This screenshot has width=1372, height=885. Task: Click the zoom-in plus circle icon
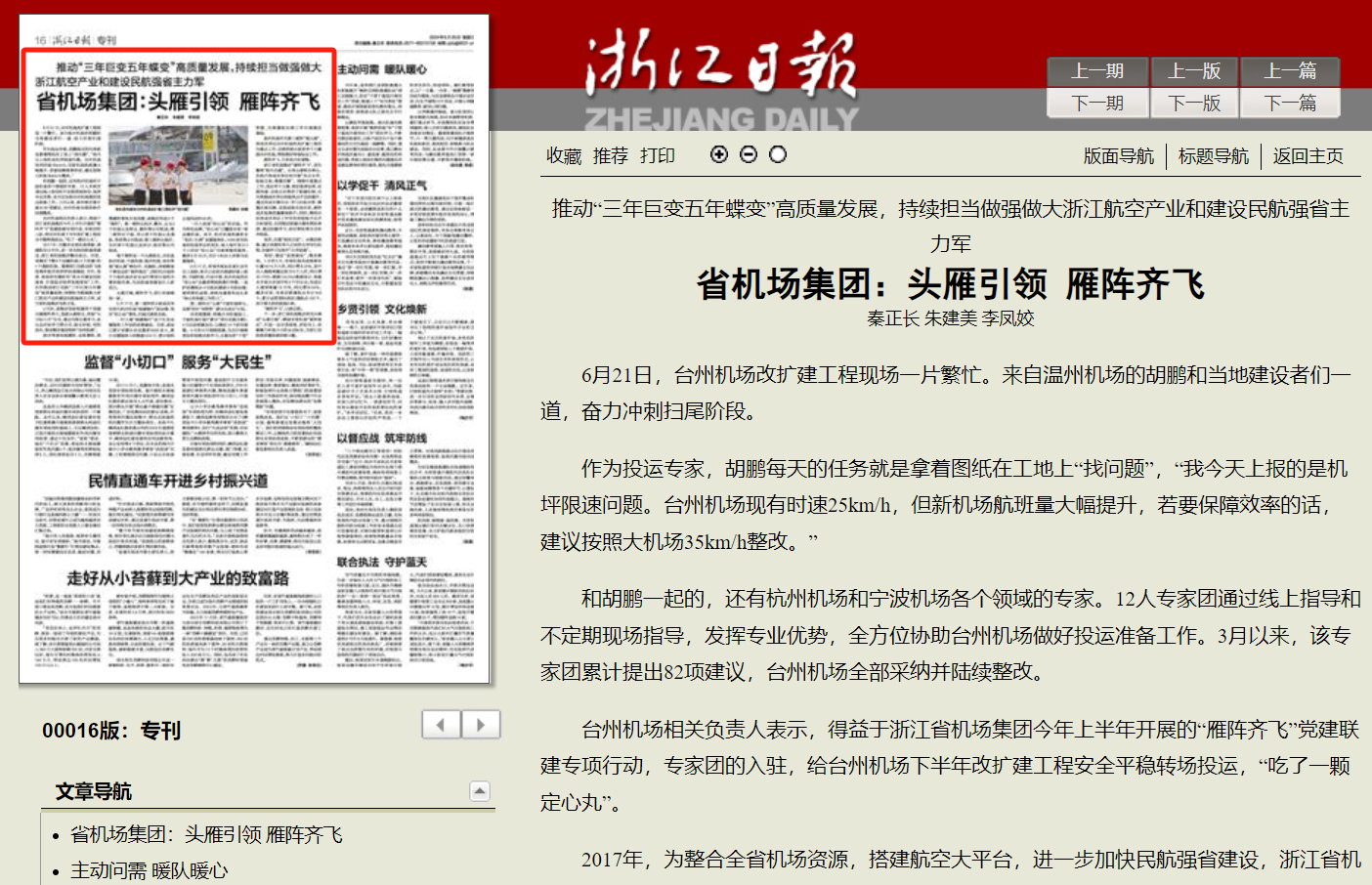click(719, 154)
